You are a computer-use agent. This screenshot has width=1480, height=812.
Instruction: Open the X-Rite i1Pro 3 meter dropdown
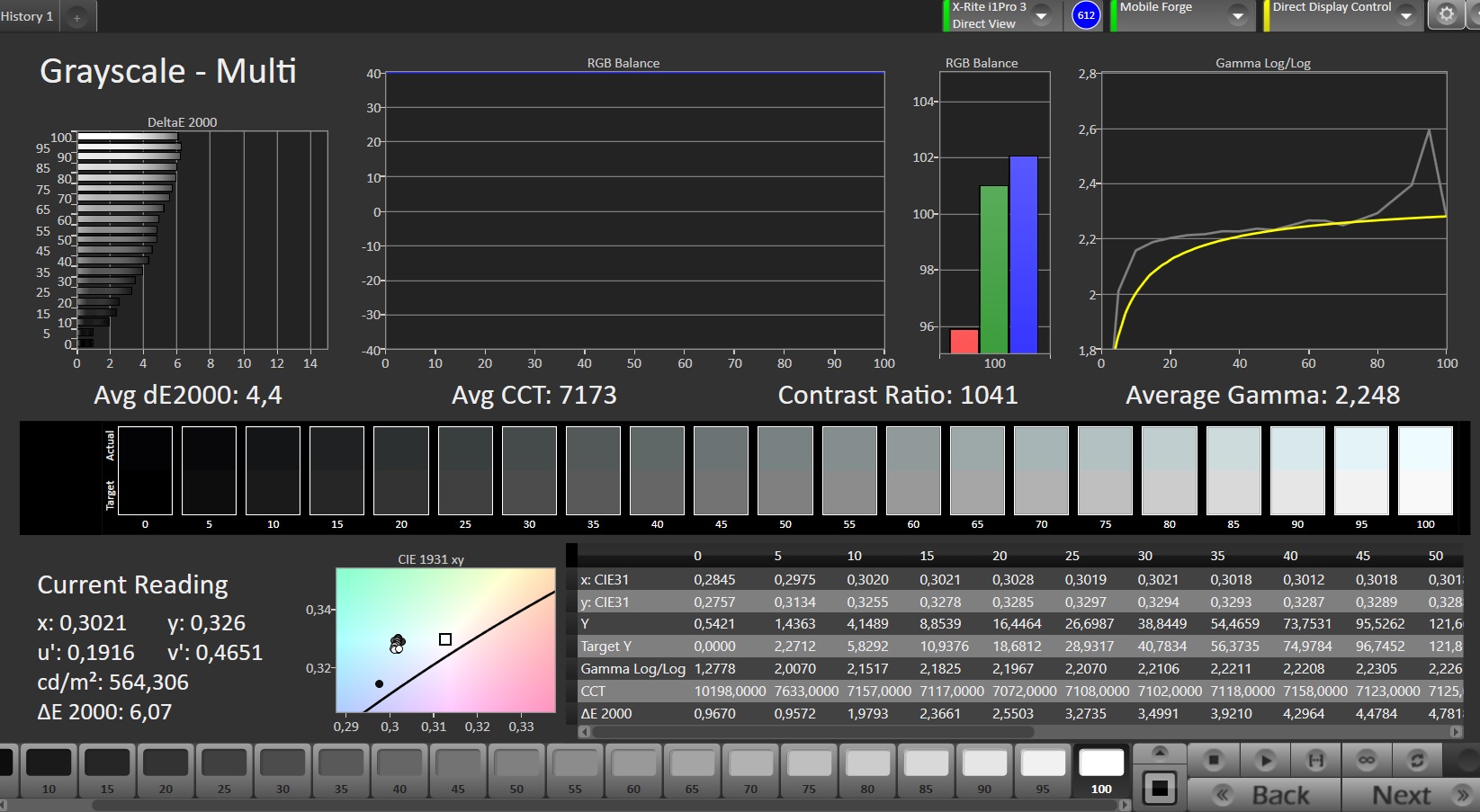coord(1042,15)
